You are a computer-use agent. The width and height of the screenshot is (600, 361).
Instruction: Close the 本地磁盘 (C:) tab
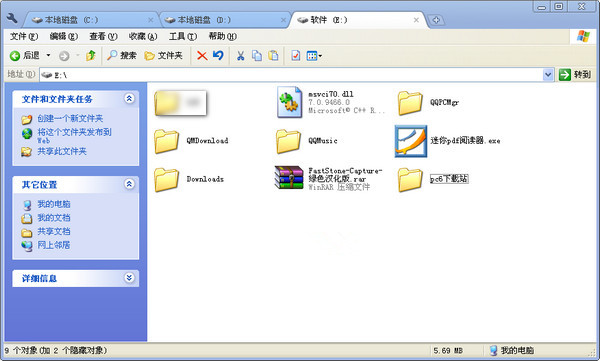click(x=151, y=20)
